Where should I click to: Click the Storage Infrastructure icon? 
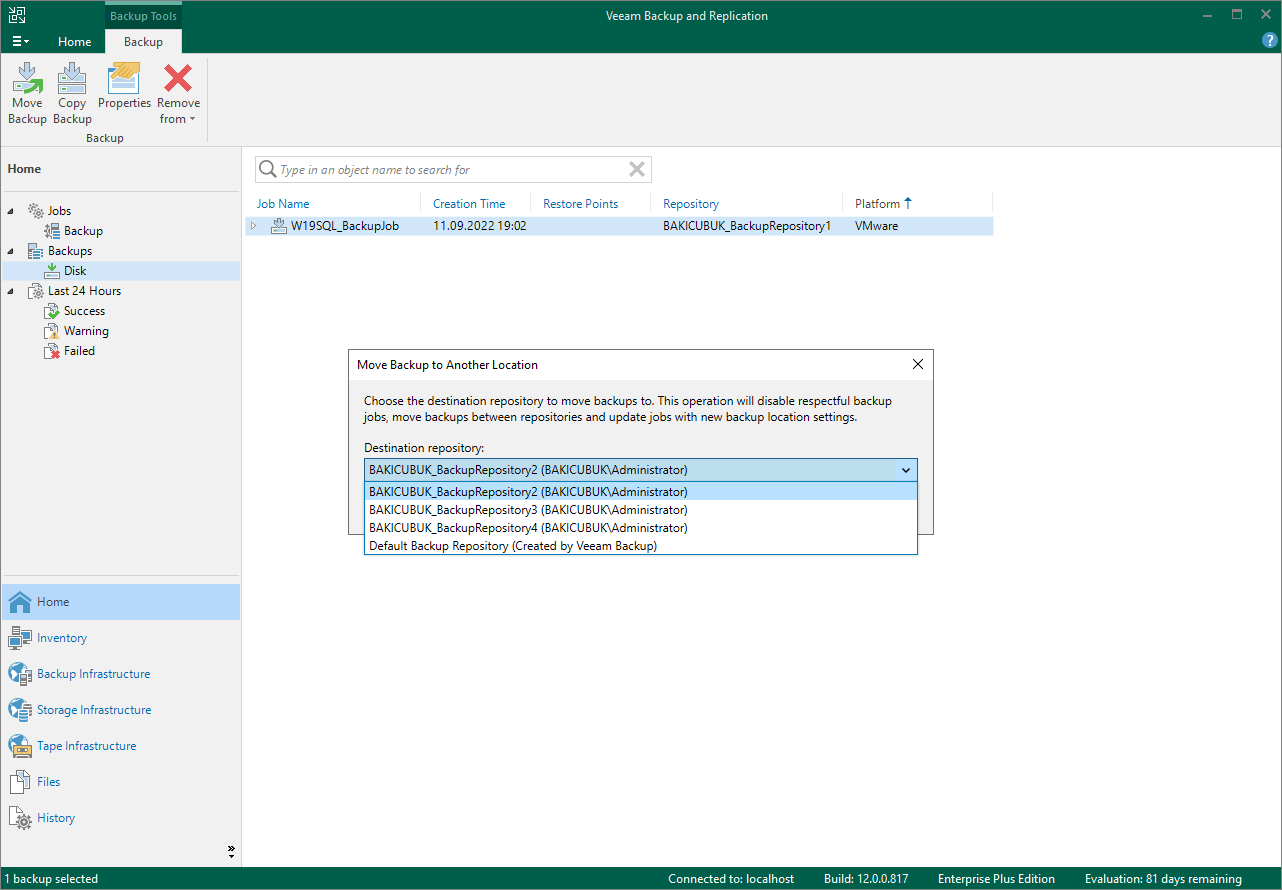[x=20, y=710]
